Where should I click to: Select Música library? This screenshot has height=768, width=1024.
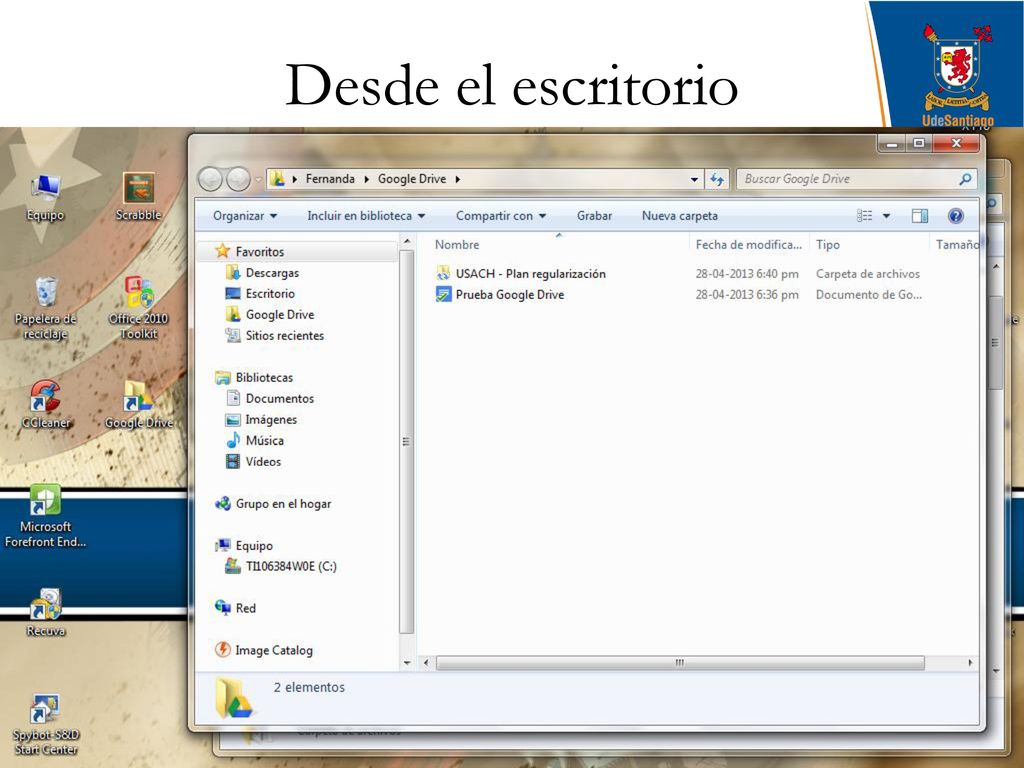[x=264, y=440]
